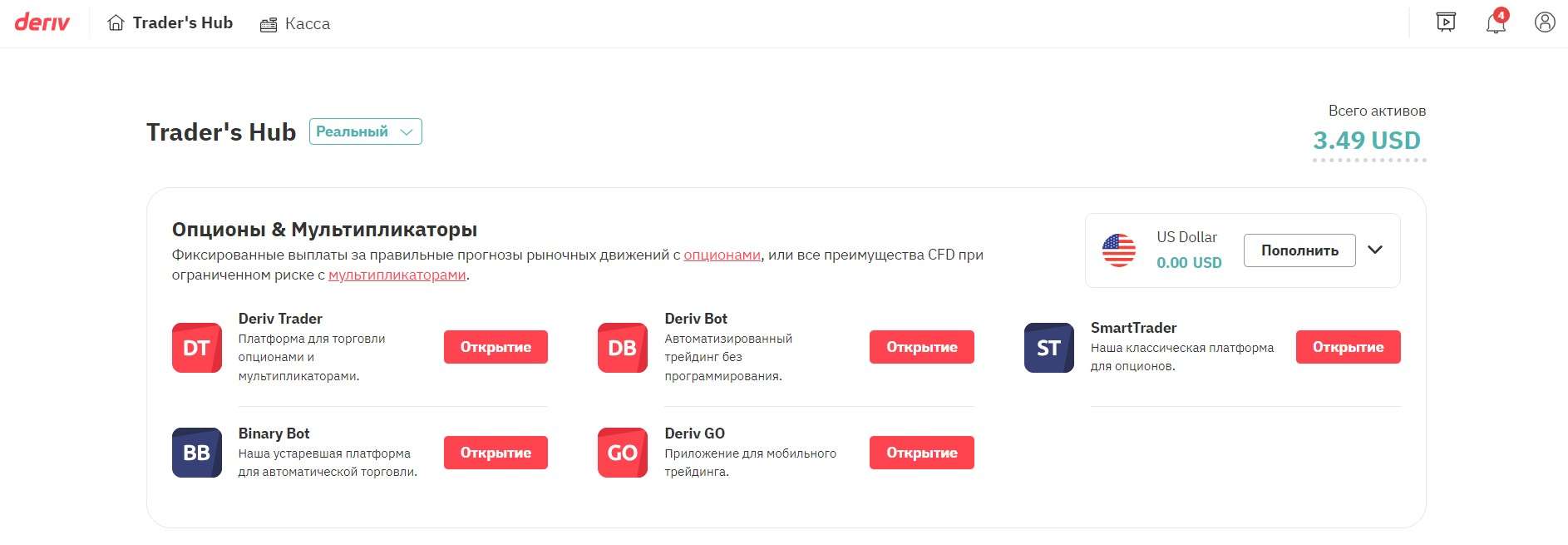Open the account profile icon
The width and height of the screenshot is (1568, 545).
(1545, 22)
